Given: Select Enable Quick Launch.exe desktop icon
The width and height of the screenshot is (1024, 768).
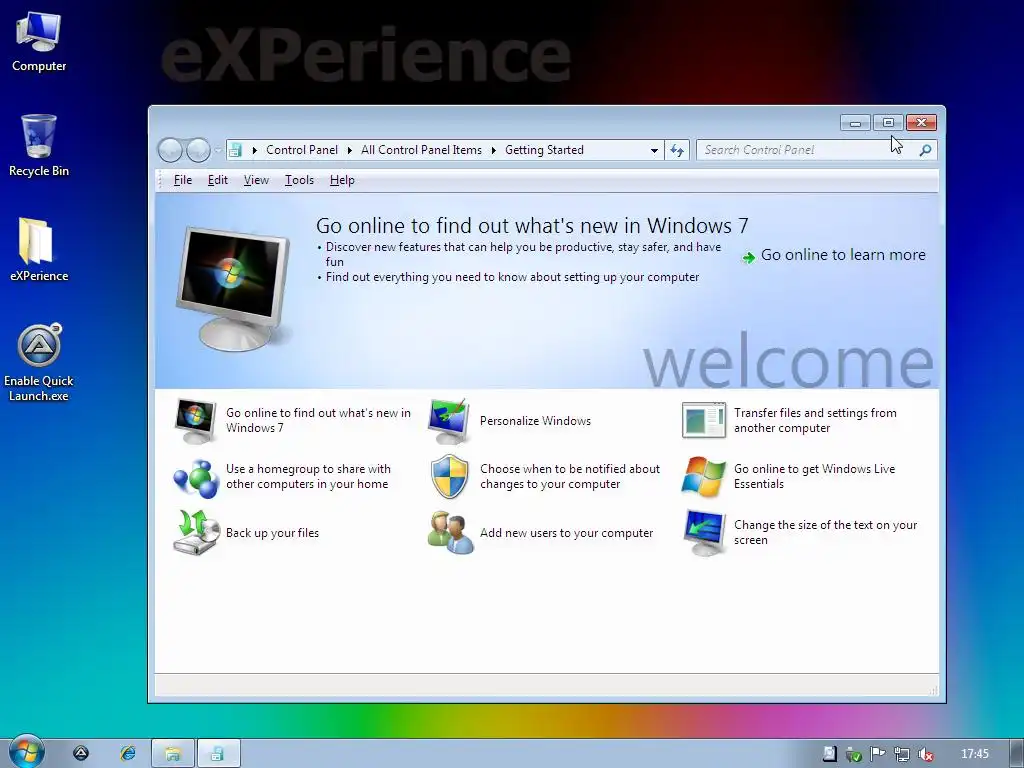Looking at the screenshot, I should point(39,363).
